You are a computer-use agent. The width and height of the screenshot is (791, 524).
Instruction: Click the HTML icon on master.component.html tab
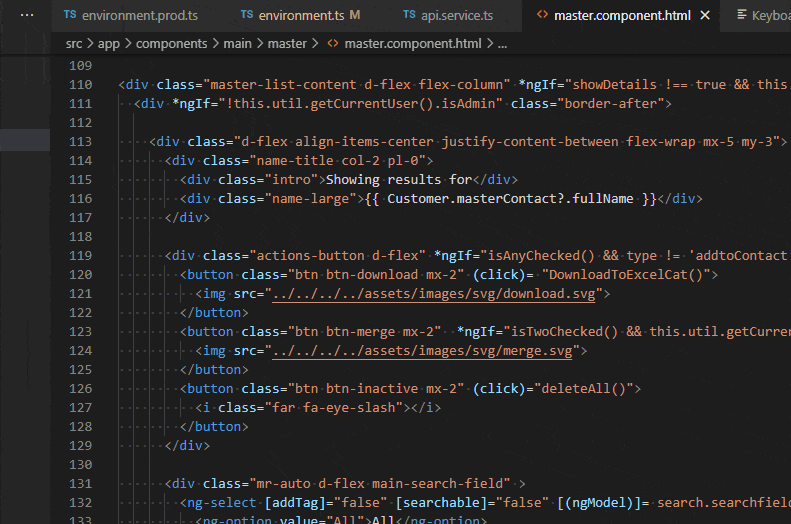click(542, 15)
